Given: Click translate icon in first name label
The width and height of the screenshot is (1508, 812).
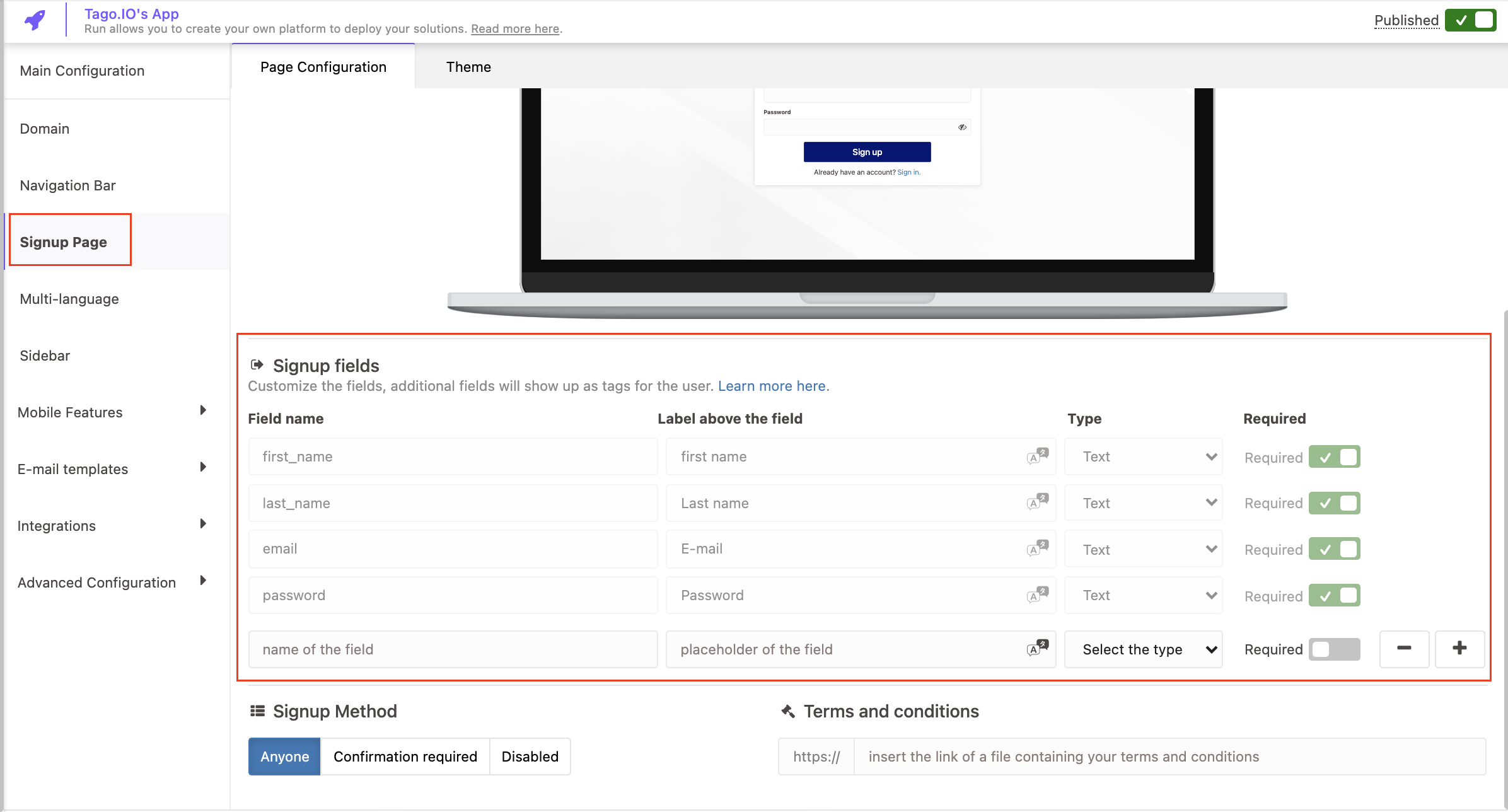Looking at the screenshot, I should (1037, 456).
